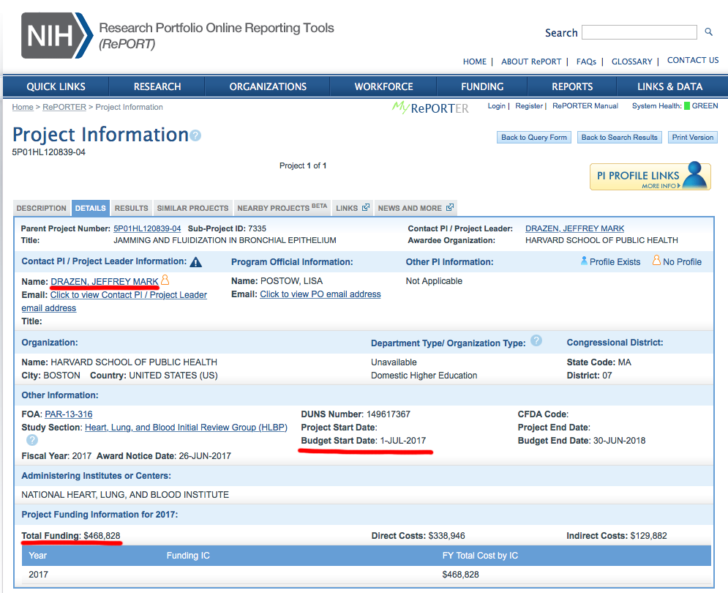728x593 pixels.
Task: Open FUNDING menu
Action: tap(482, 87)
